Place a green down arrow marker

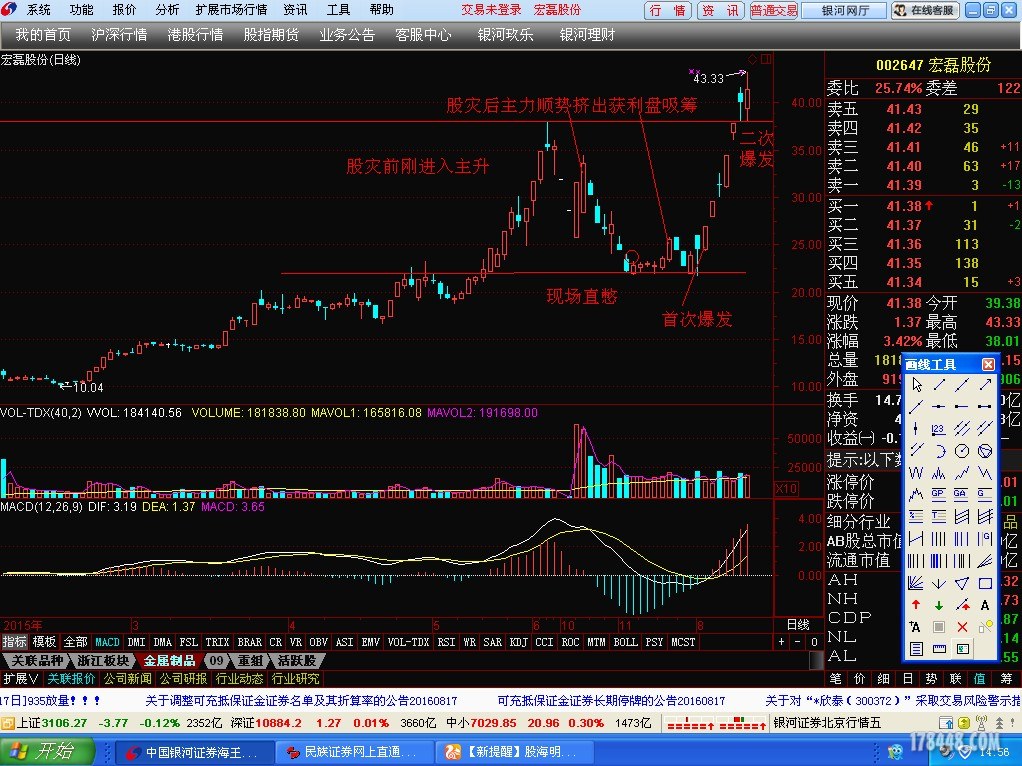[x=939, y=605]
